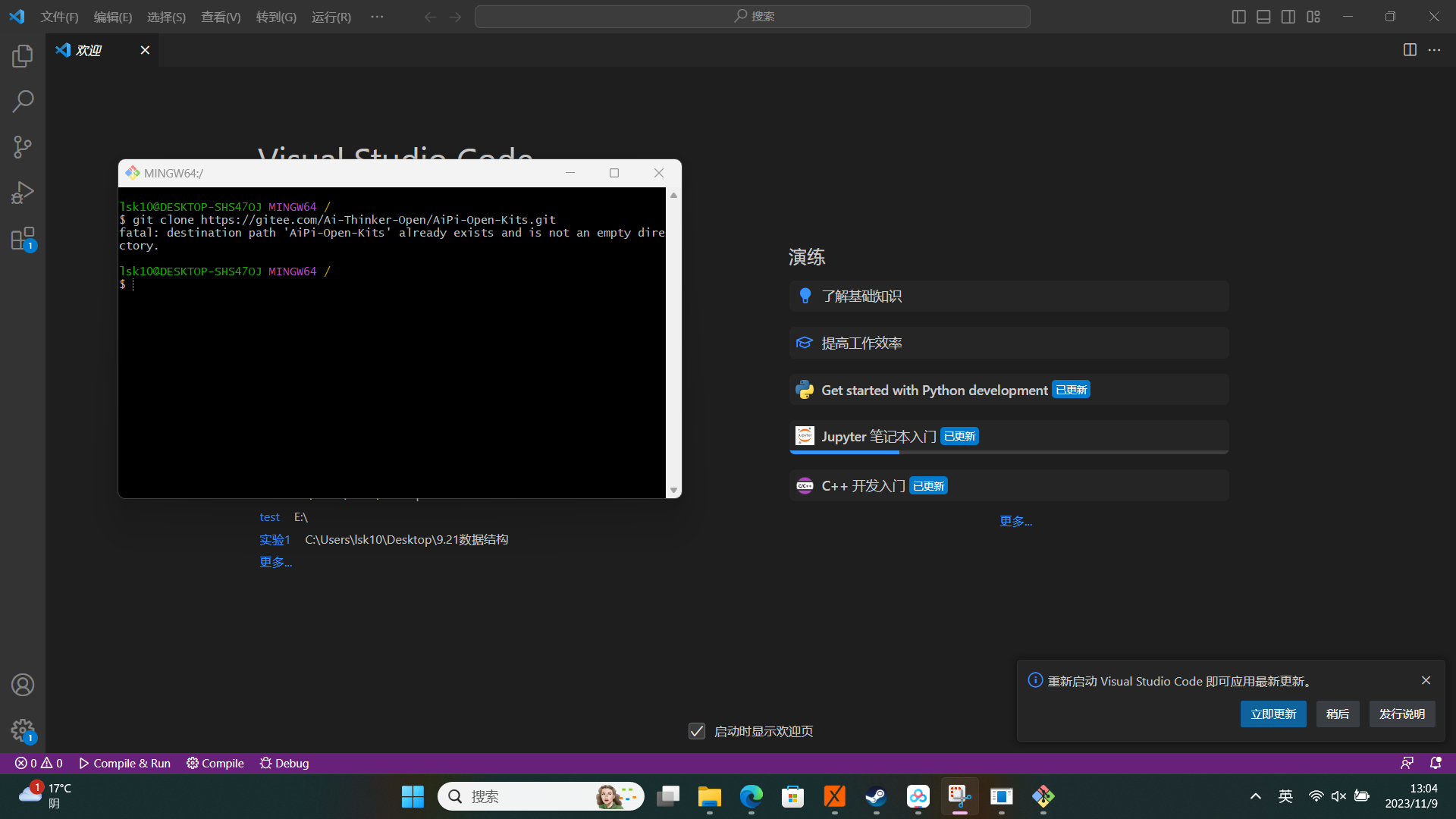1456x819 pixels.
Task: Open the Accounts menu icon
Action: (23, 685)
